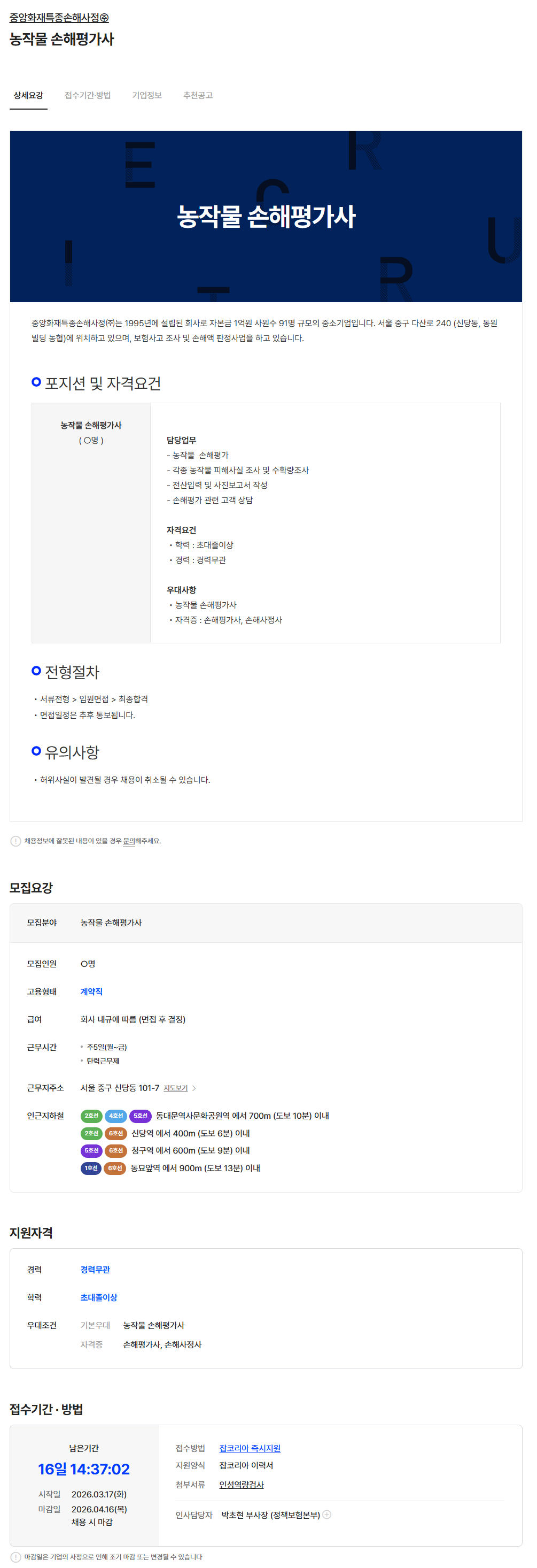Image resolution: width=537 pixels, height=1568 pixels.
Task: Click the chevron next to 지도보기
Action: [x=194, y=1088]
